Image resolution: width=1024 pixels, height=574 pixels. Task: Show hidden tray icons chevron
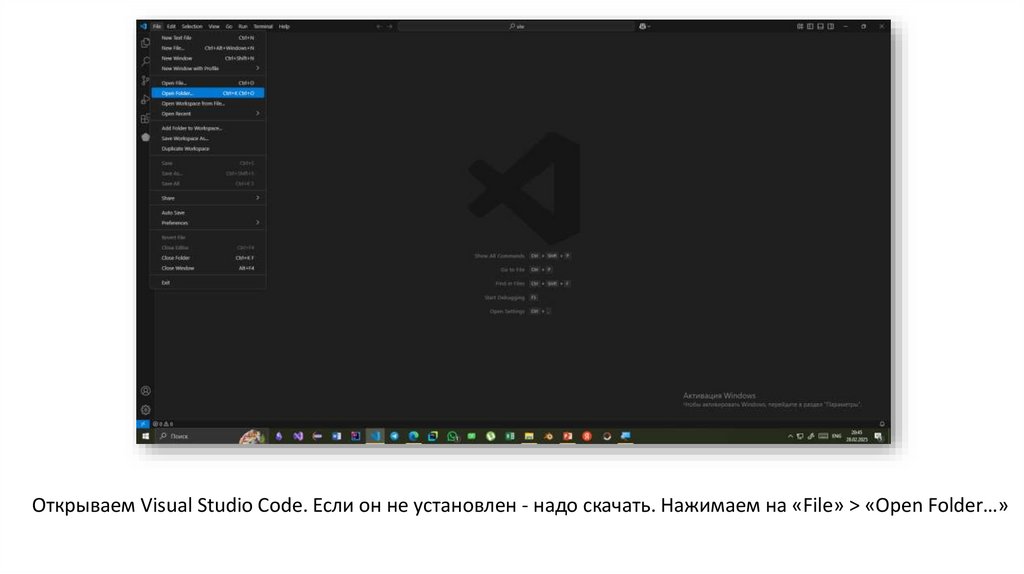(x=790, y=436)
